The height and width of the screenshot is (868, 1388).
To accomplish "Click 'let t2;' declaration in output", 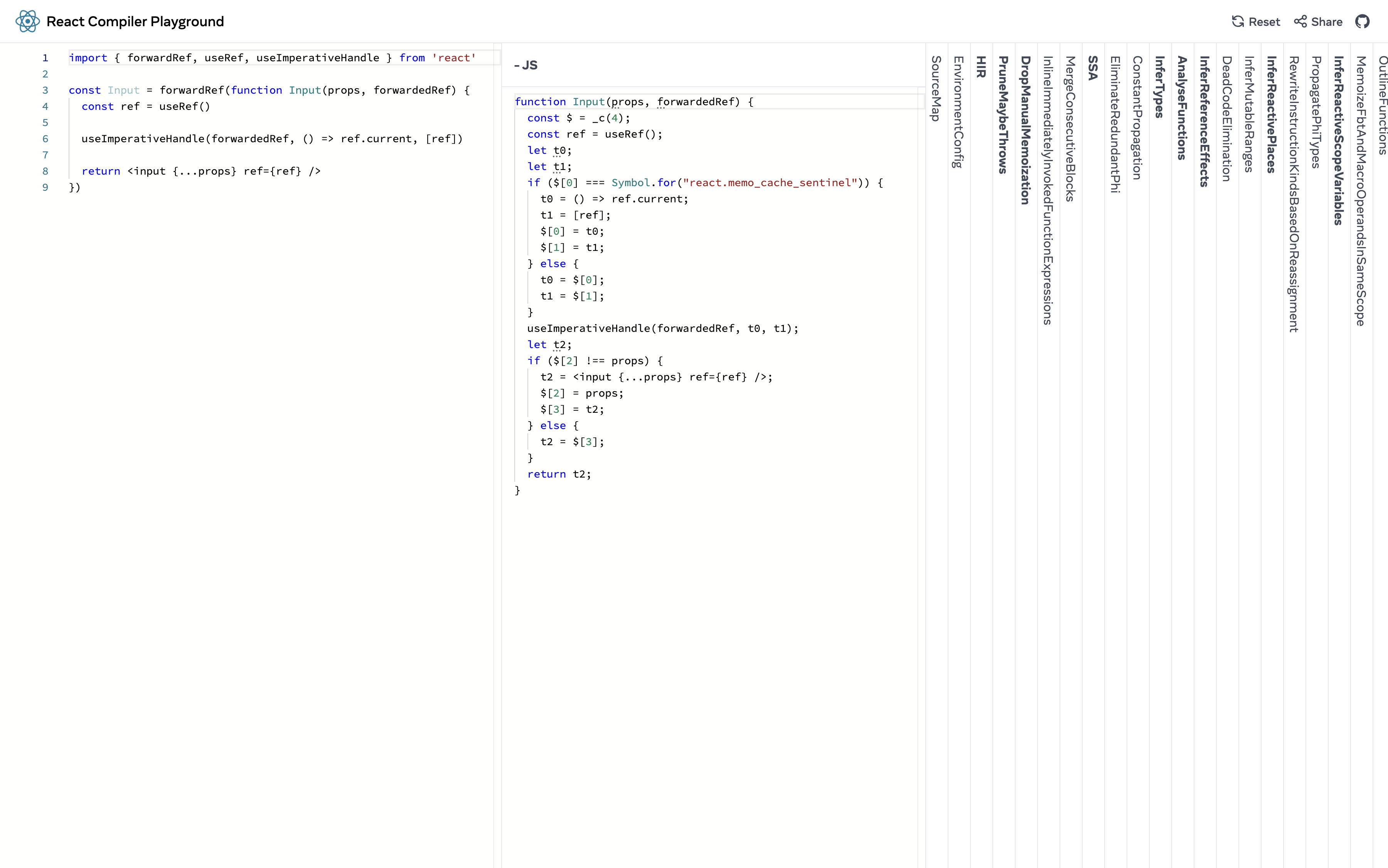I will [549, 345].
